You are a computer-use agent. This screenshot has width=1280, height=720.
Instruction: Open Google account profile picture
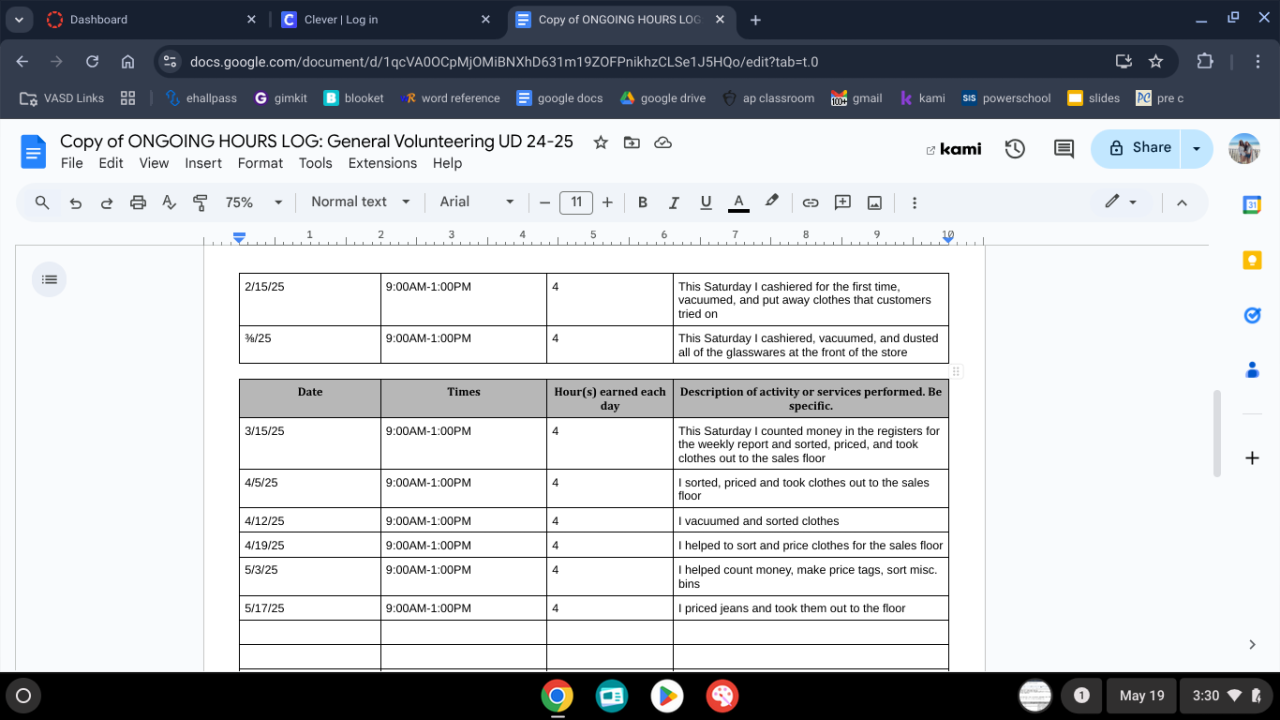pos(1244,149)
